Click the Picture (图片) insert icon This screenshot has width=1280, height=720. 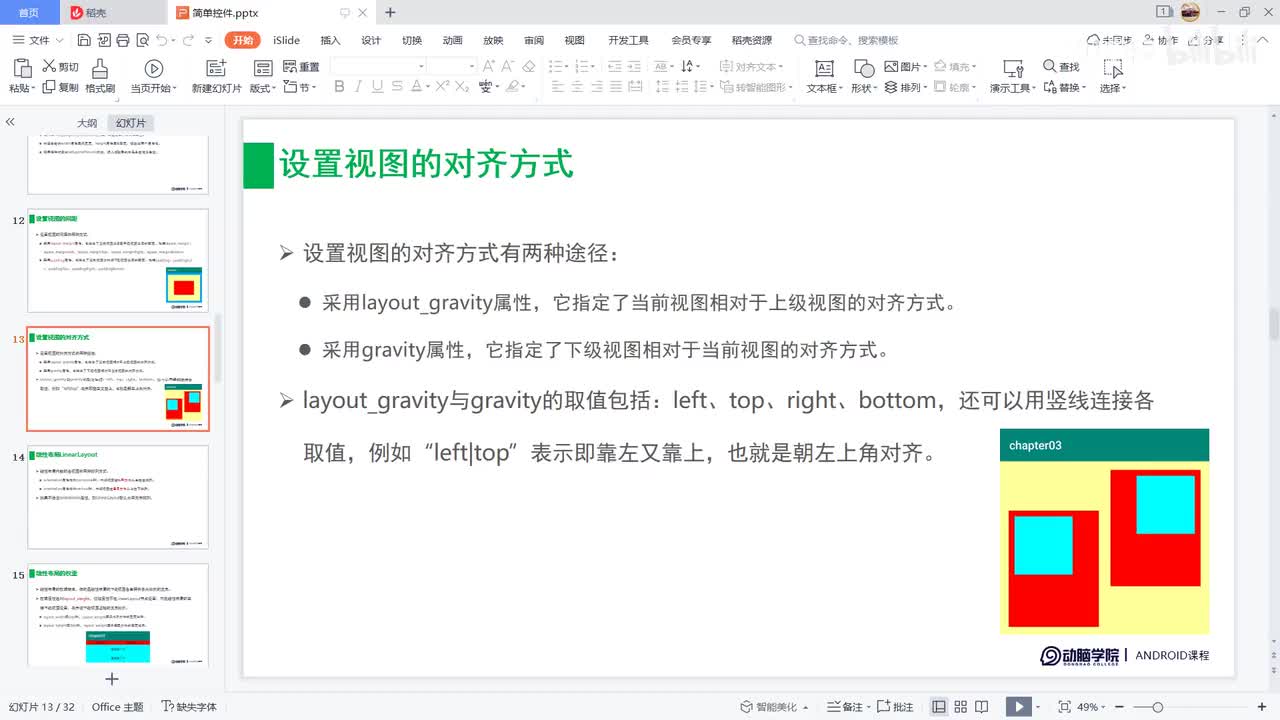[x=892, y=66]
